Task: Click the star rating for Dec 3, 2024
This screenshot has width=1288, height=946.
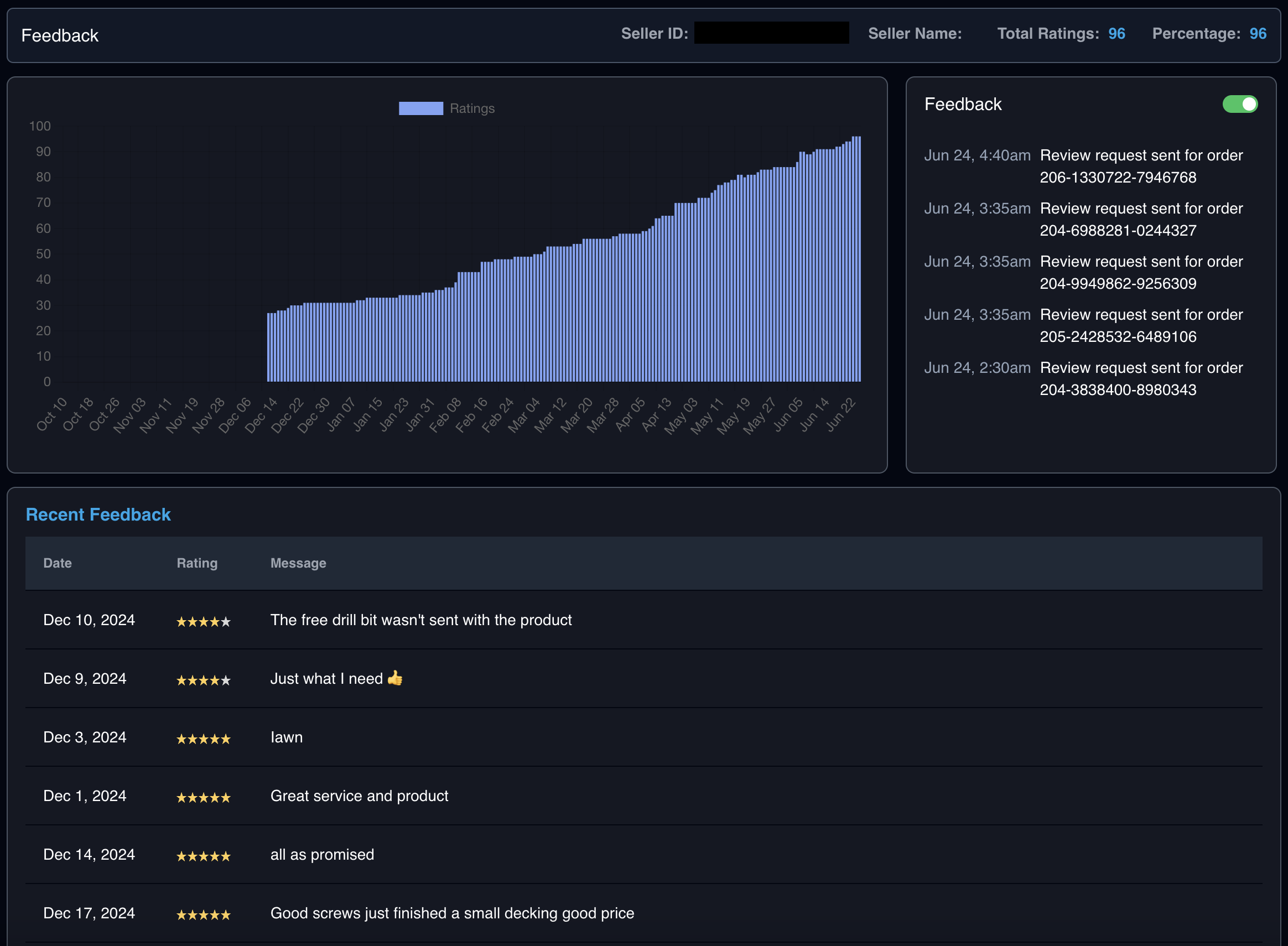Action: (203, 739)
